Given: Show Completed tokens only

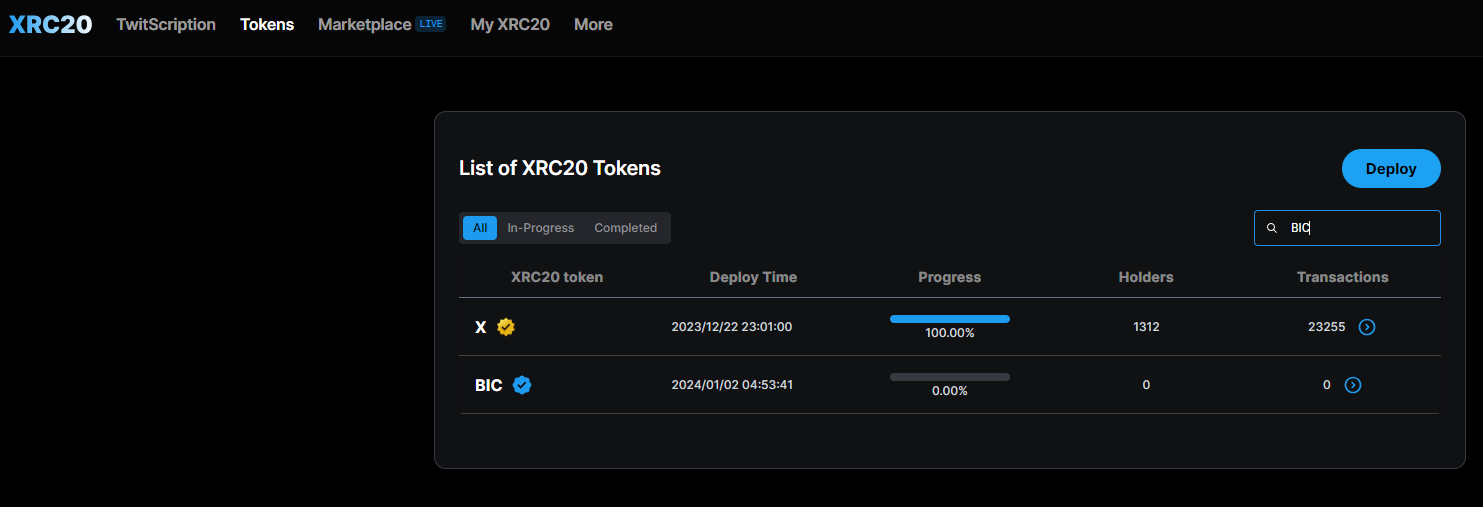Looking at the screenshot, I should [x=625, y=228].
